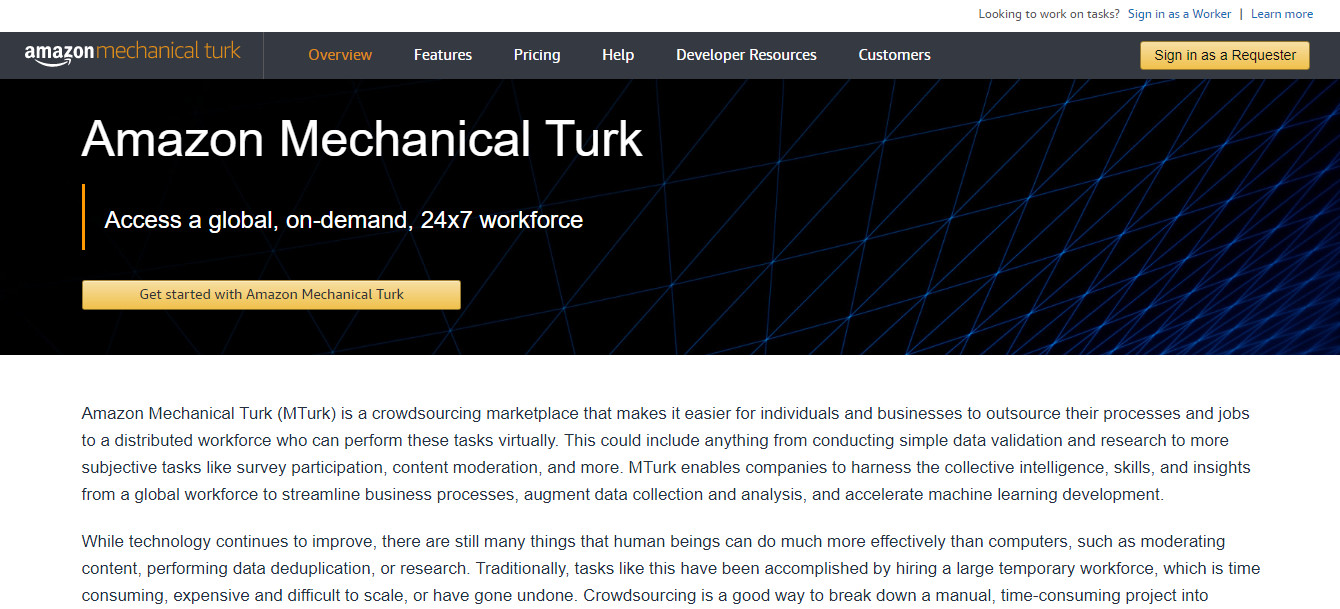Follow the Sign in as a Worker link
The height and width of the screenshot is (609, 1340).
[1179, 14]
